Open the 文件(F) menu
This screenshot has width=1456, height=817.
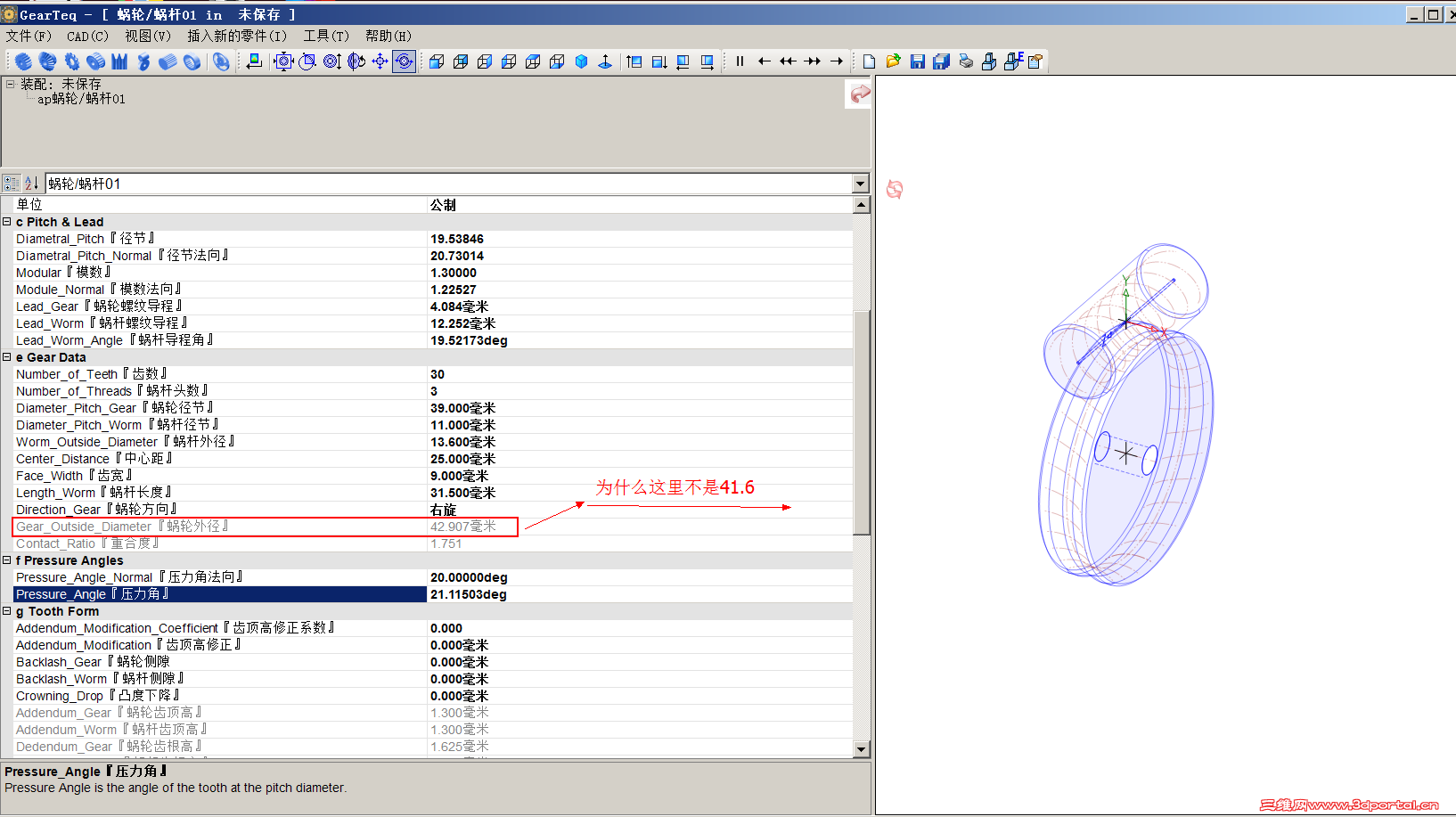tap(29, 37)
